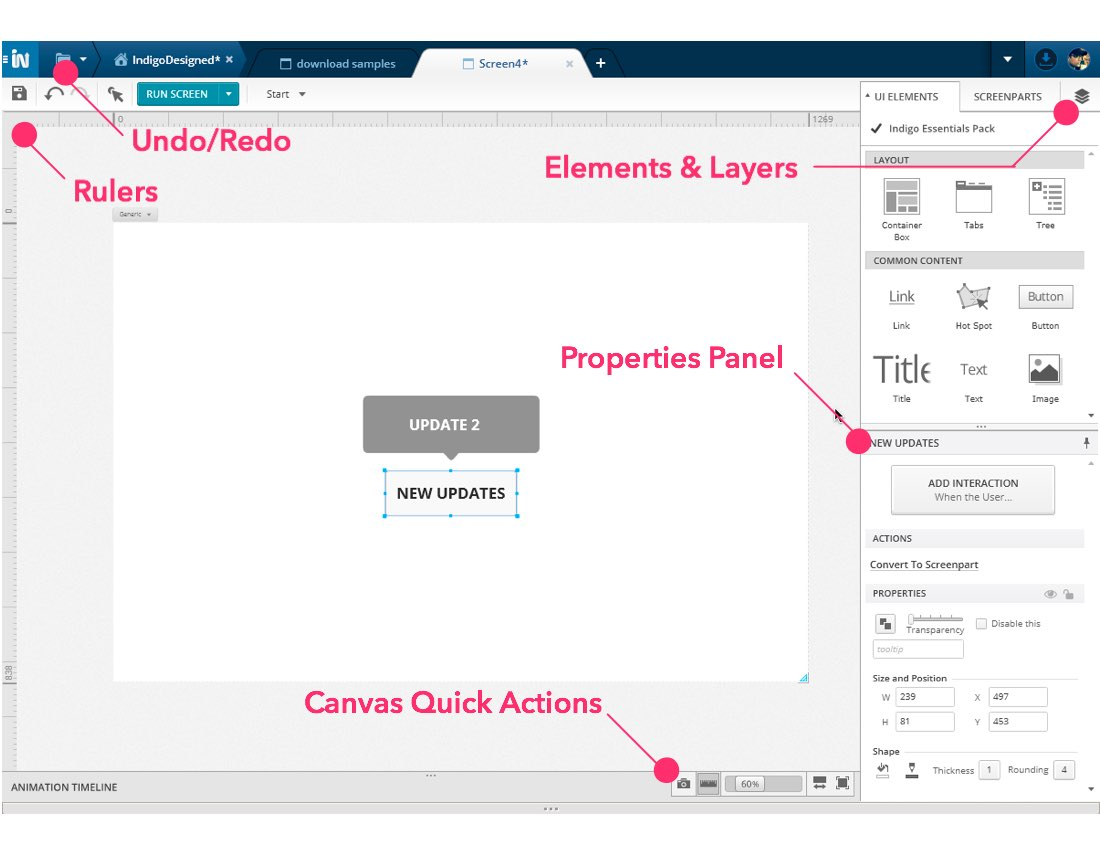Screen dimensions: 1100x847
Task: Open the Run Screen dropdown arrow
Action: (x=229, y=94)
